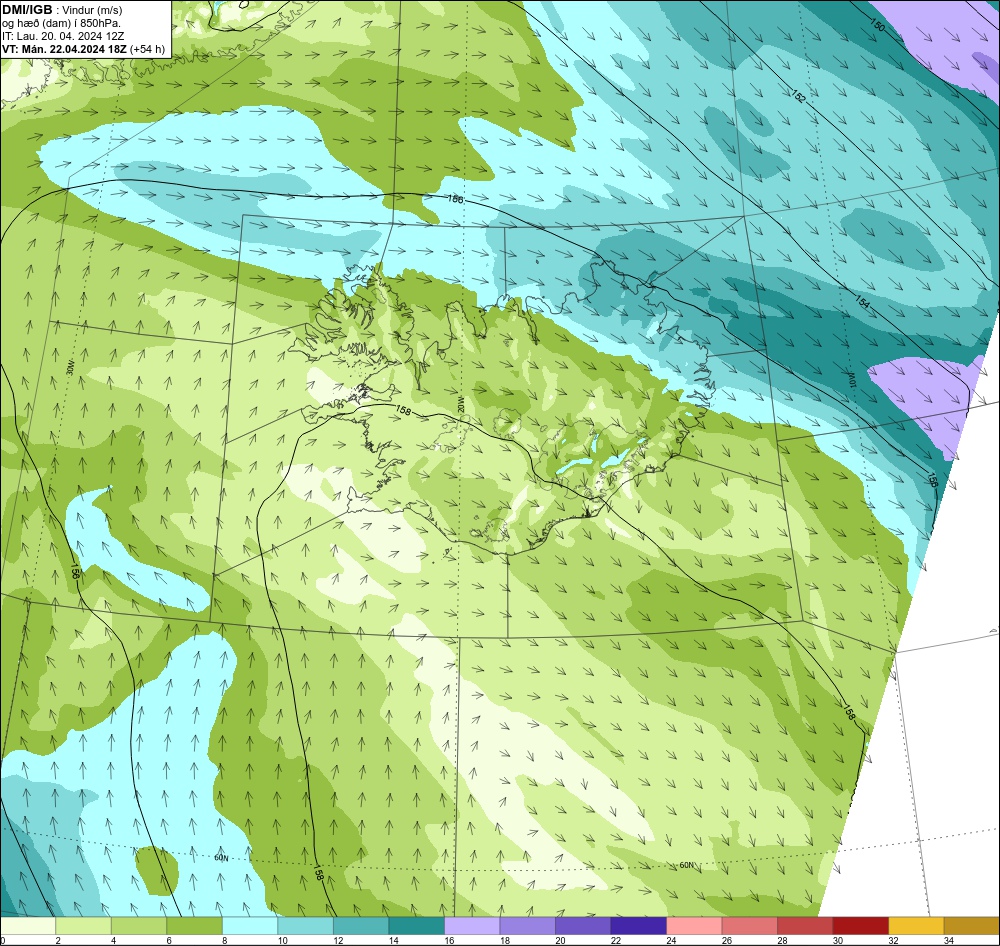Pick the palest 0–2 m/s legend swatch

(28, 926)
